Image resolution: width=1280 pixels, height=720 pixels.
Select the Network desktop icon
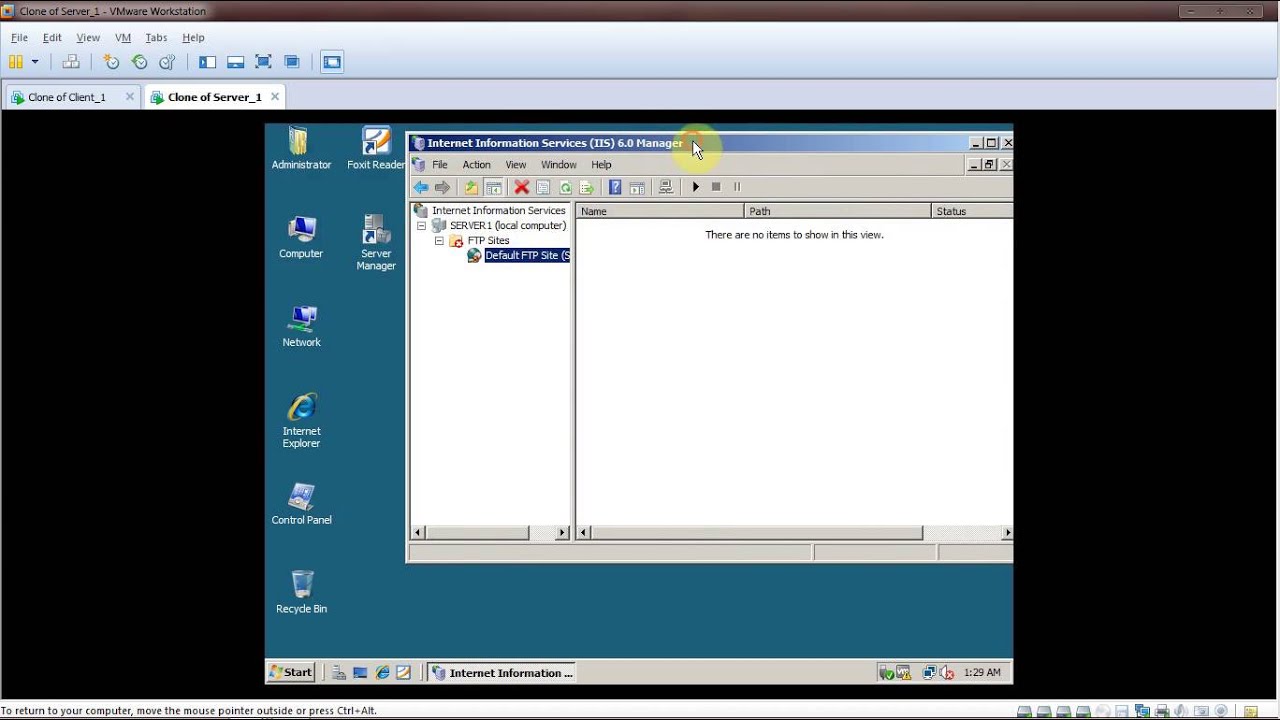coord(301,326)
